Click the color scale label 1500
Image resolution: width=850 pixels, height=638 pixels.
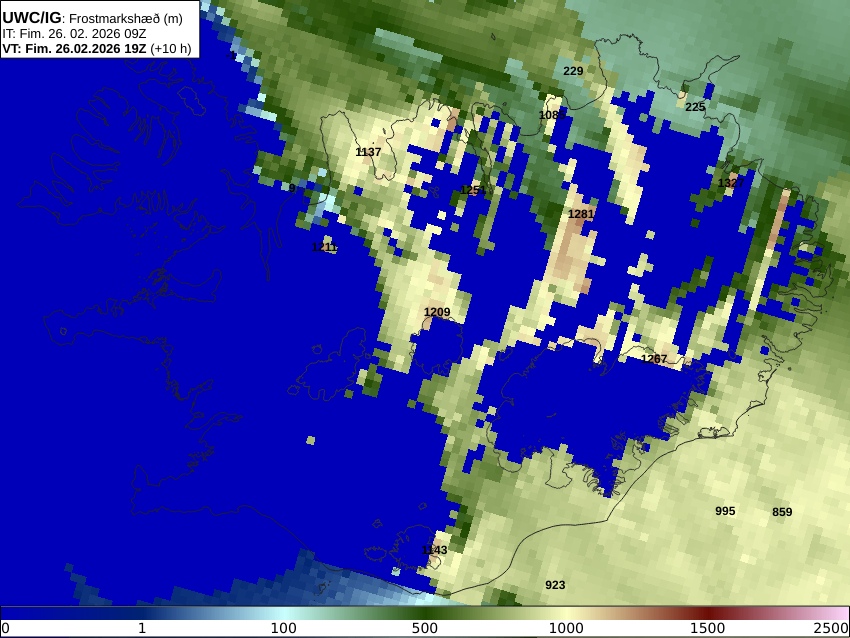tap(707, 628)
